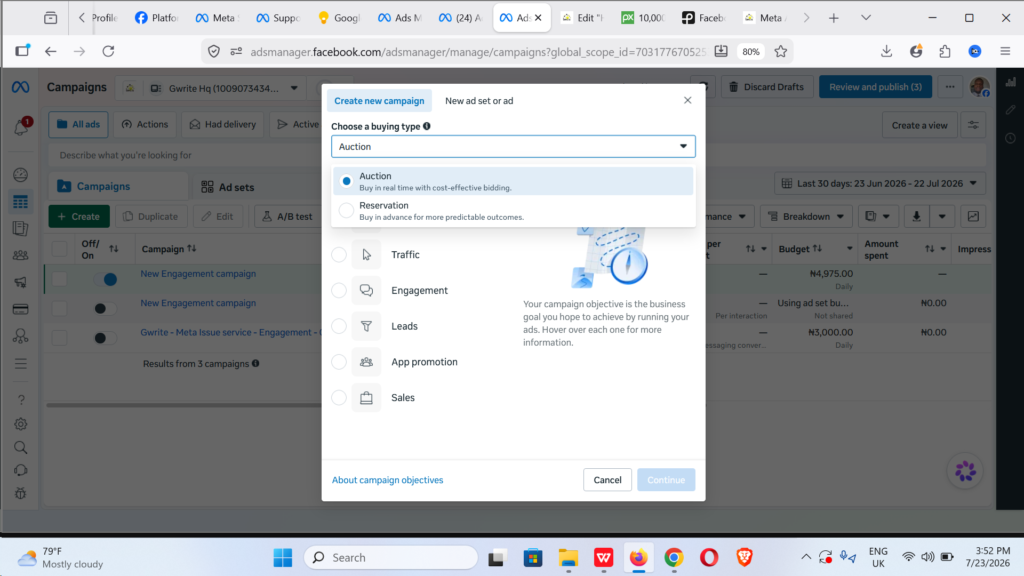Click the Sales shopping bag icon

tap(366, 398)
